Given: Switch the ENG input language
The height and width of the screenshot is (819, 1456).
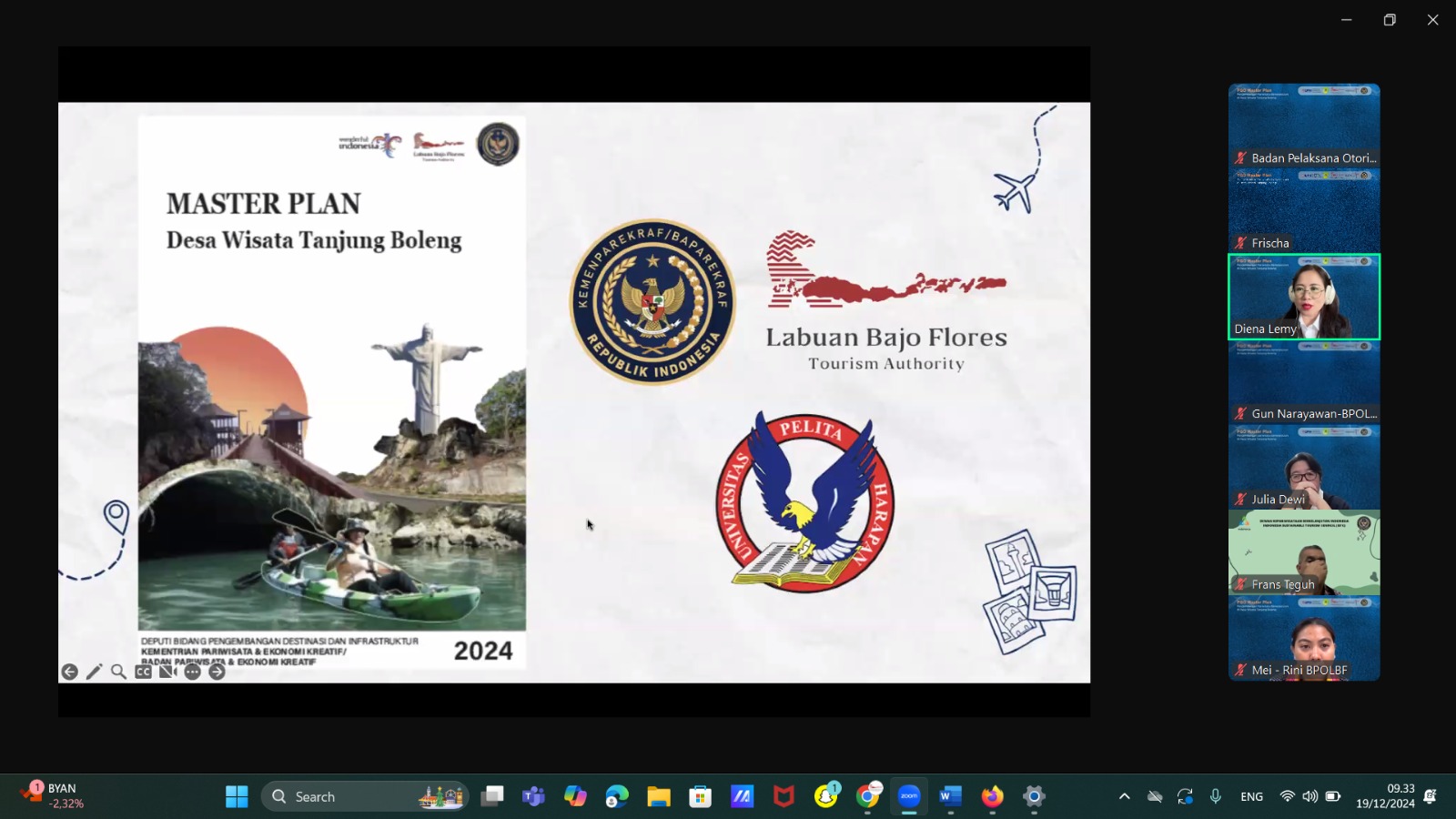Looking at the screenshot, I should click(x=1252, y=796).
